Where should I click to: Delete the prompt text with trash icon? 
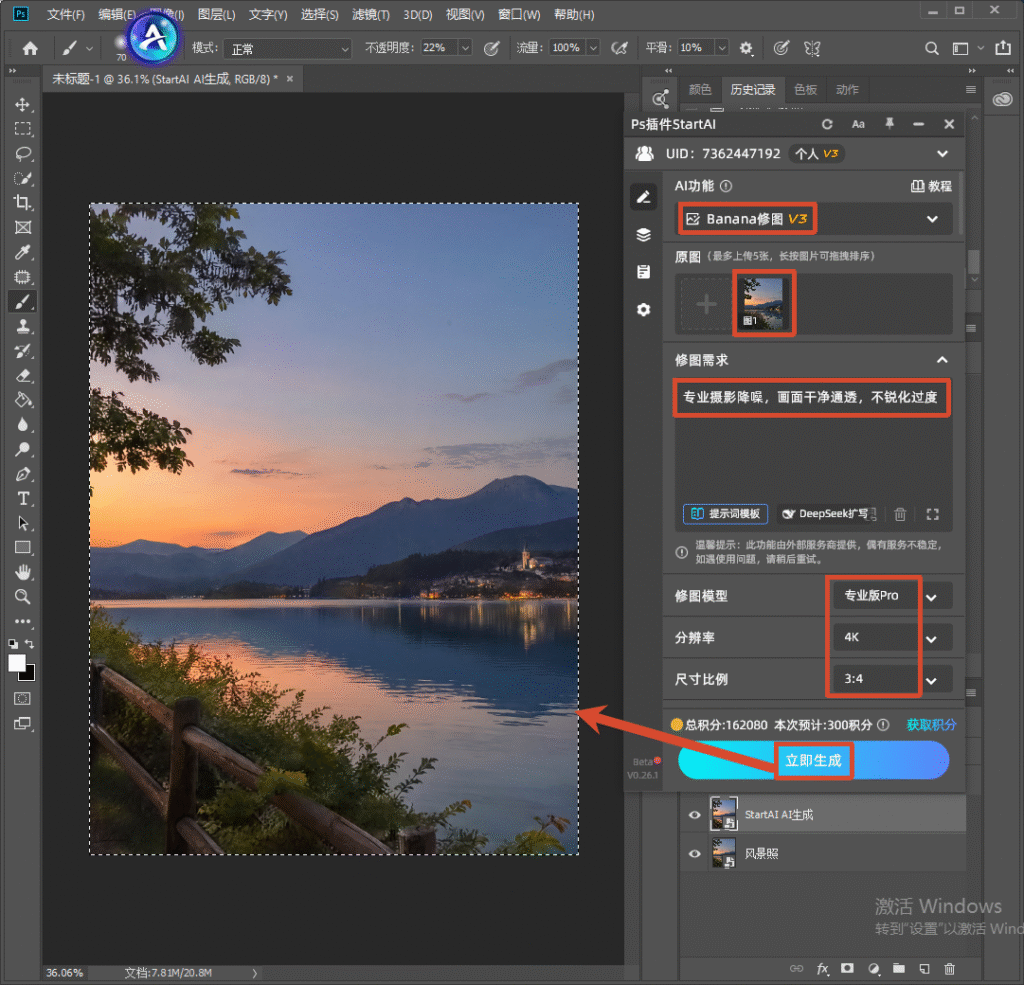click(900, 514)
